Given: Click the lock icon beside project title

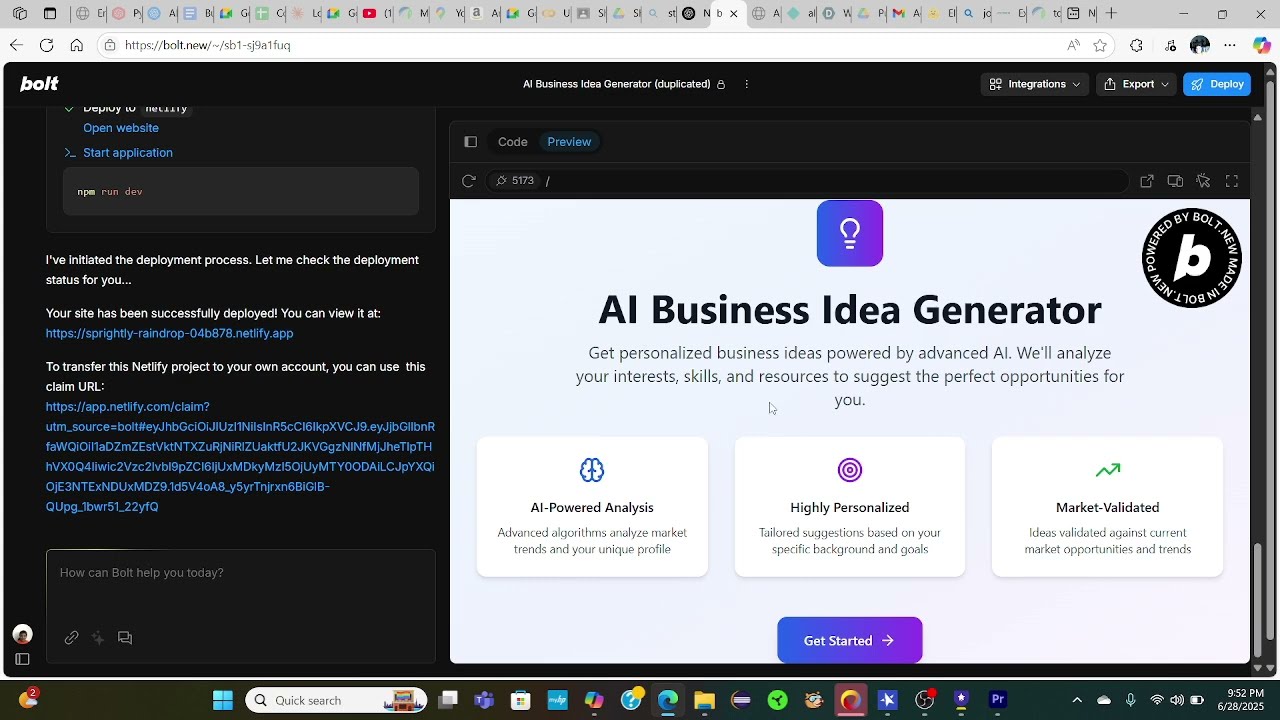Looking at the screenshot, I should (721, 84).
